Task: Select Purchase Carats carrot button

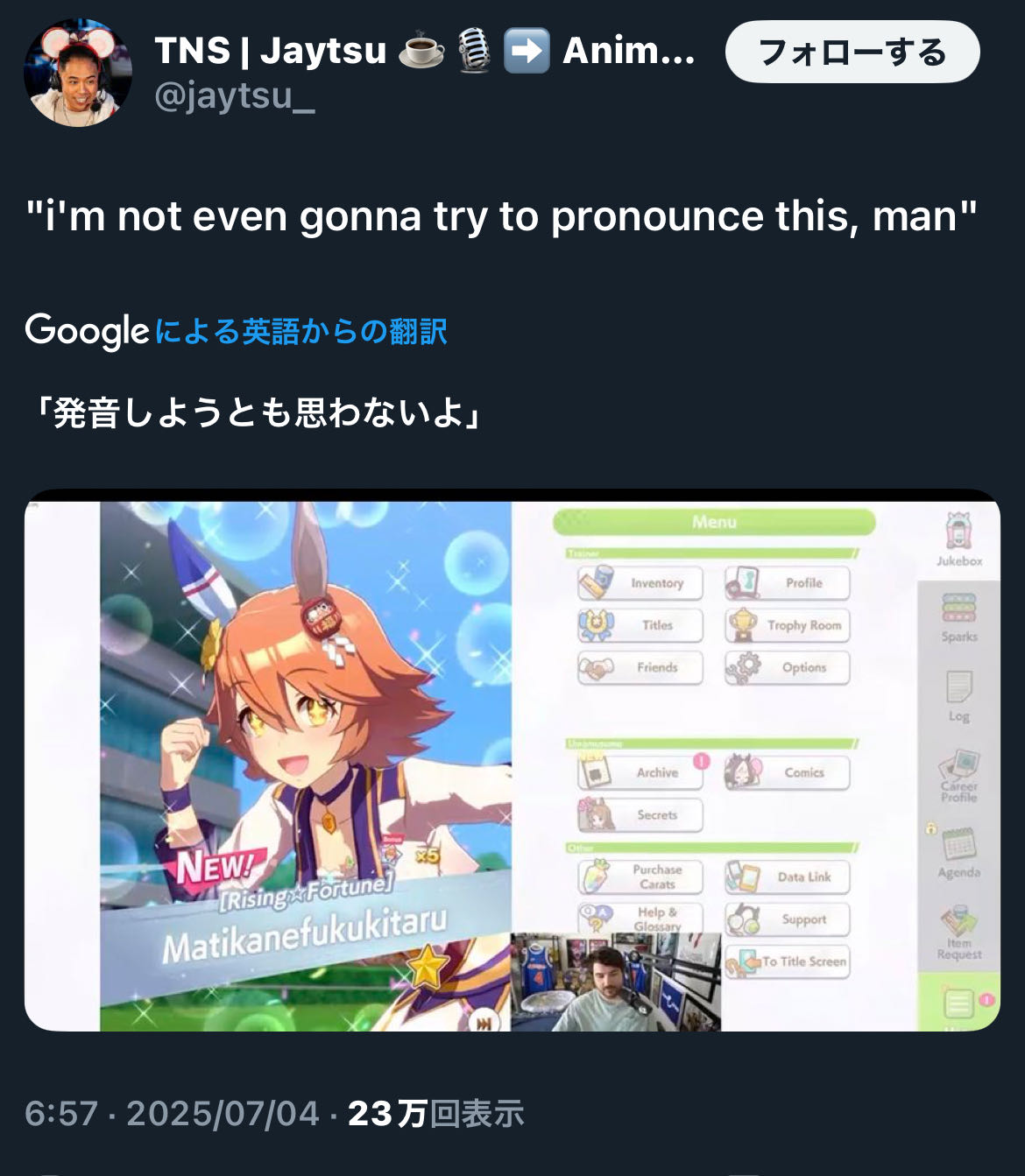Action: pos(640,877)
